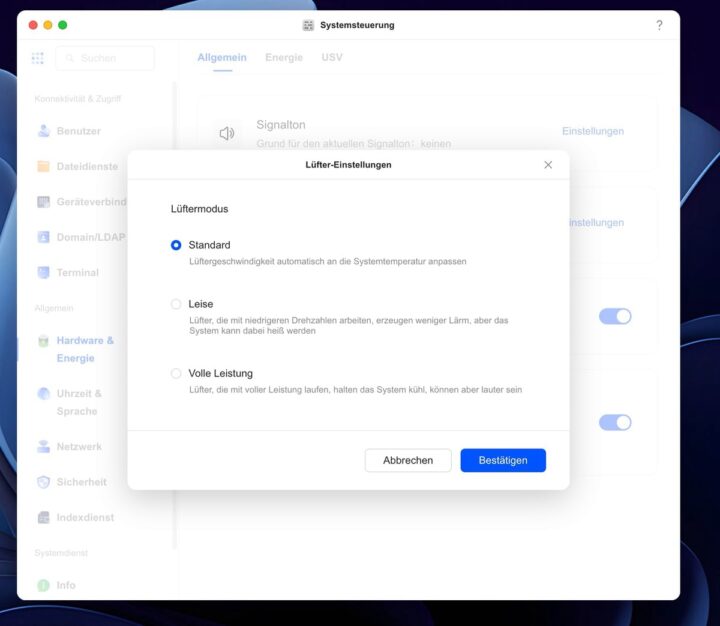Select the Sicherheit shield icon
Viewport: 720px width, 626px height.
(43, 482)
